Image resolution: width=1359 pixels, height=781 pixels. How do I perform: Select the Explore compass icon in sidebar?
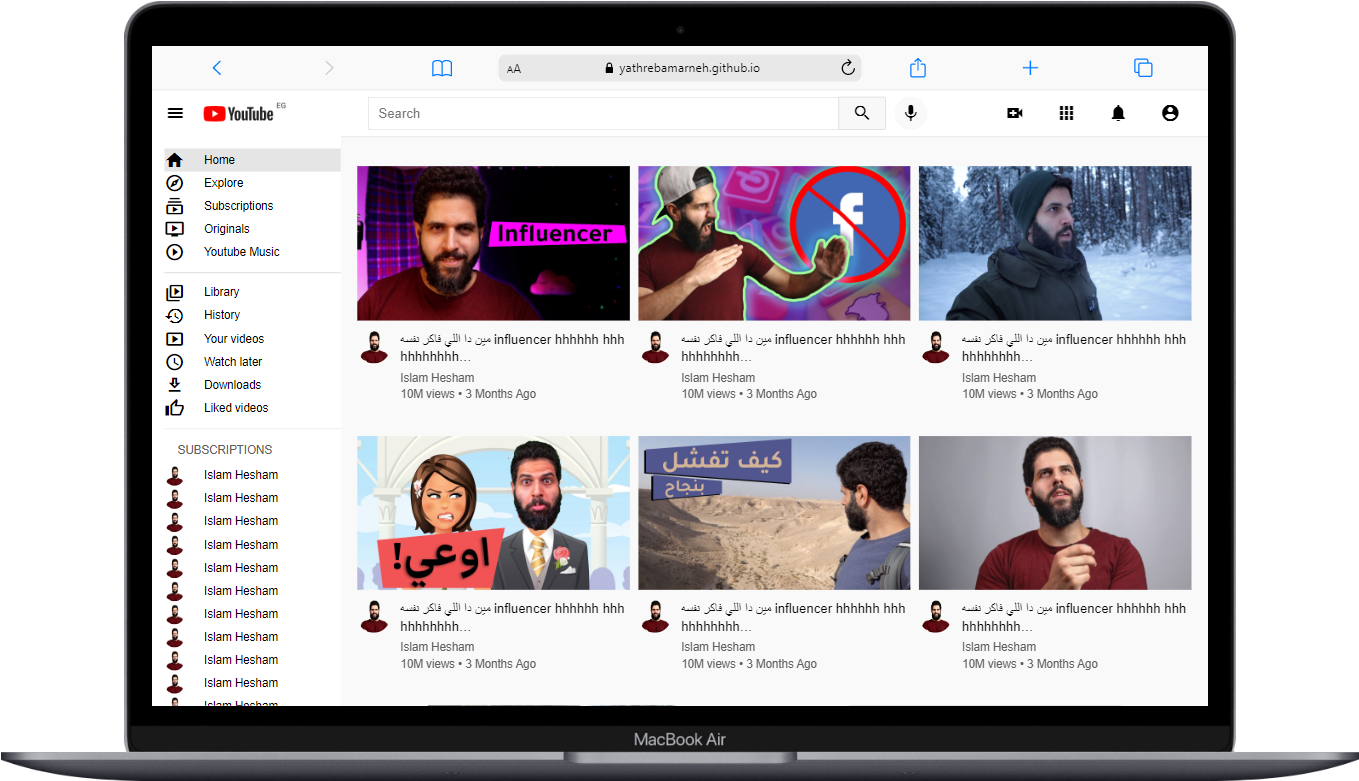point(175,182)
